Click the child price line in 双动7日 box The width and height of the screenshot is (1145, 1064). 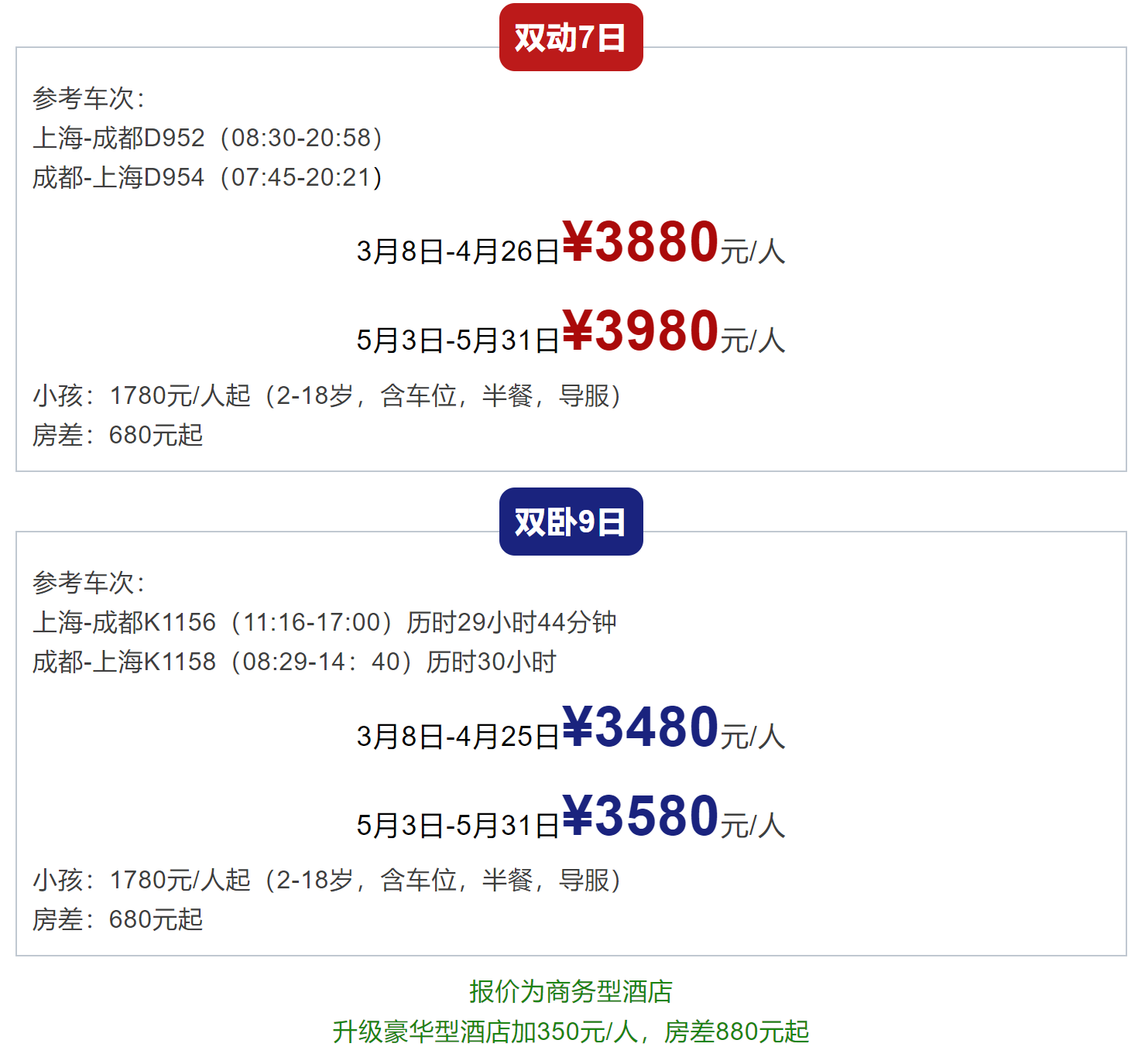[327, 395]
